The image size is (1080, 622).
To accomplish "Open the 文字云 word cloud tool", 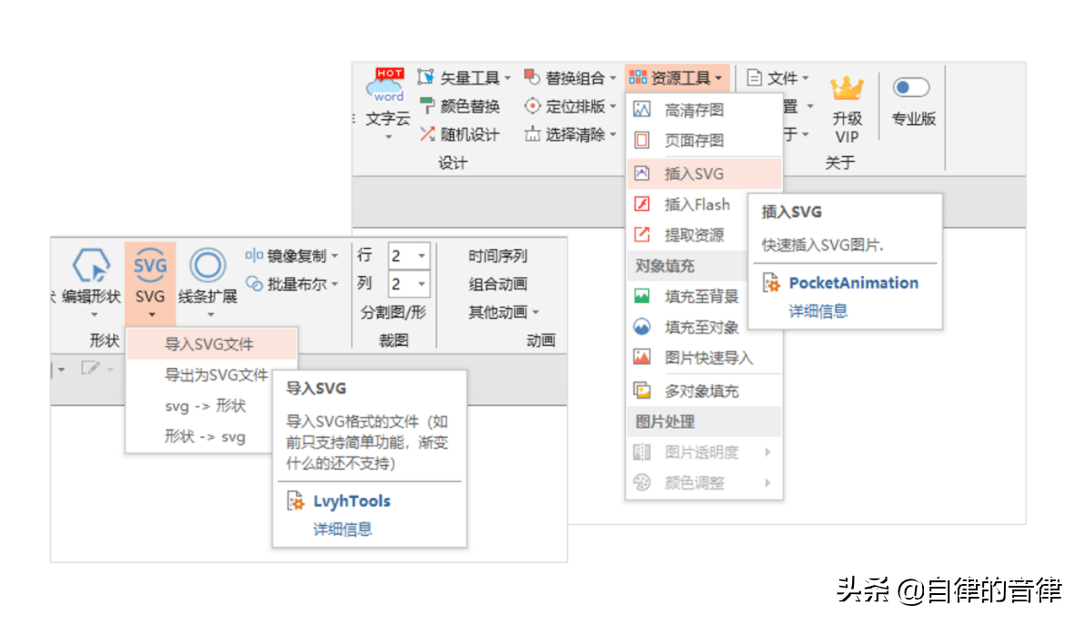I will [386, 103].
